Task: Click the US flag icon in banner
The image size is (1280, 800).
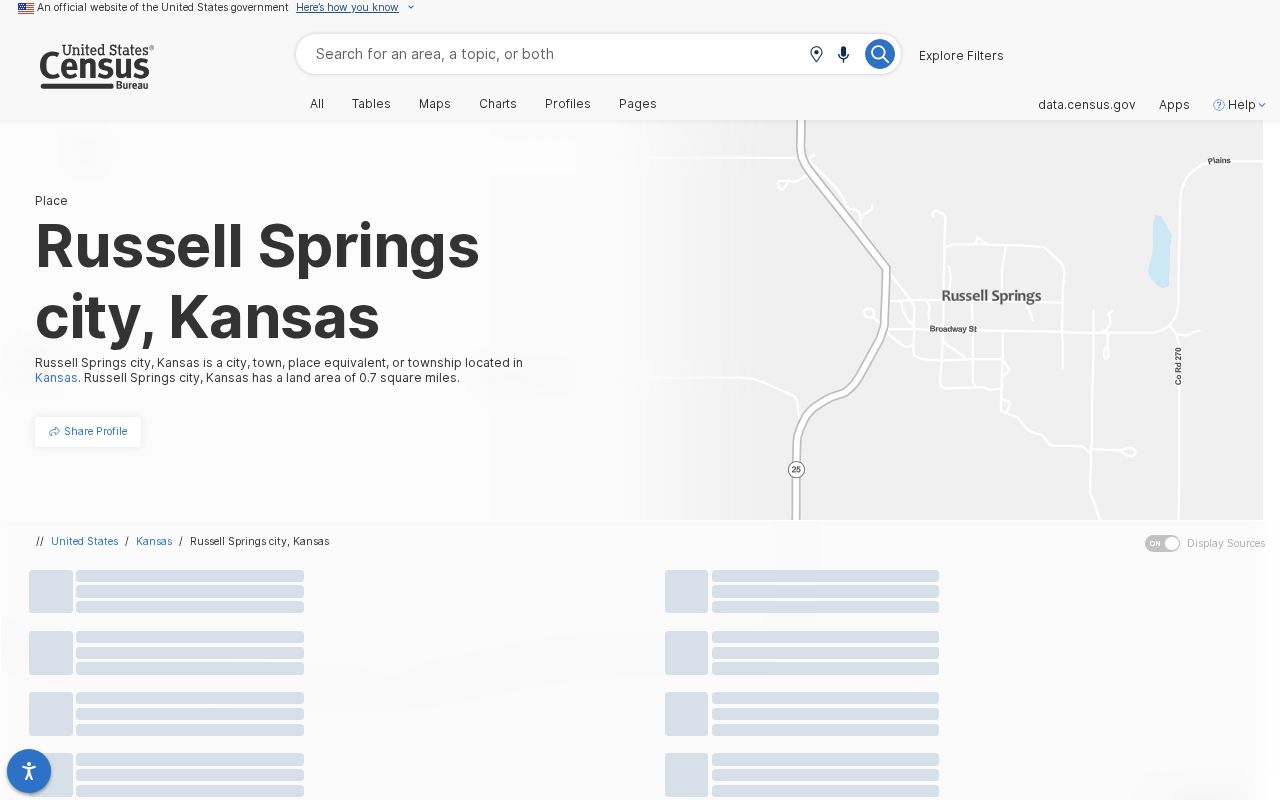Action: (x=26, y=8)
